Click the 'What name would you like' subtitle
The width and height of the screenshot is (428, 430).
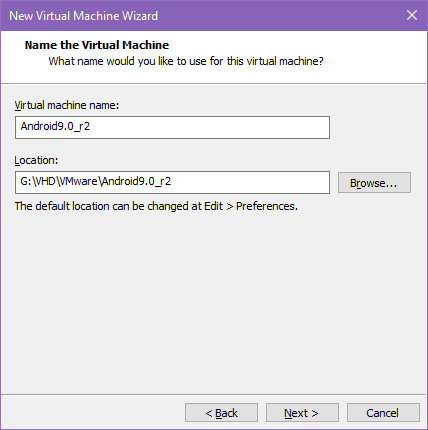186,61
